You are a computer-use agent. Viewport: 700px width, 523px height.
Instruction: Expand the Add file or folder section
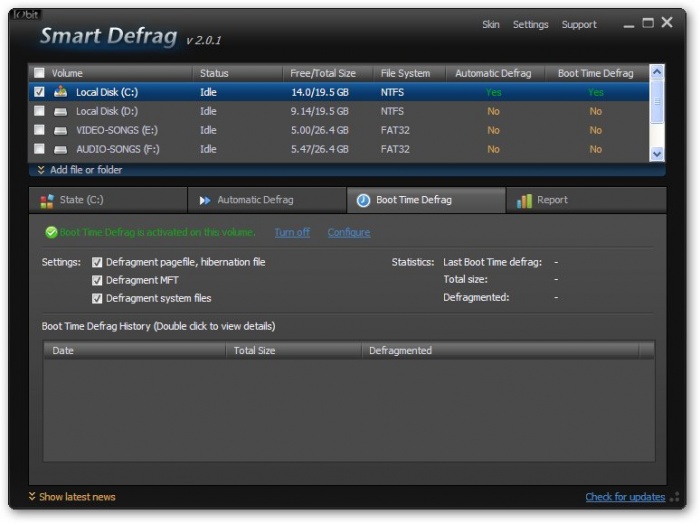point(79,170)
